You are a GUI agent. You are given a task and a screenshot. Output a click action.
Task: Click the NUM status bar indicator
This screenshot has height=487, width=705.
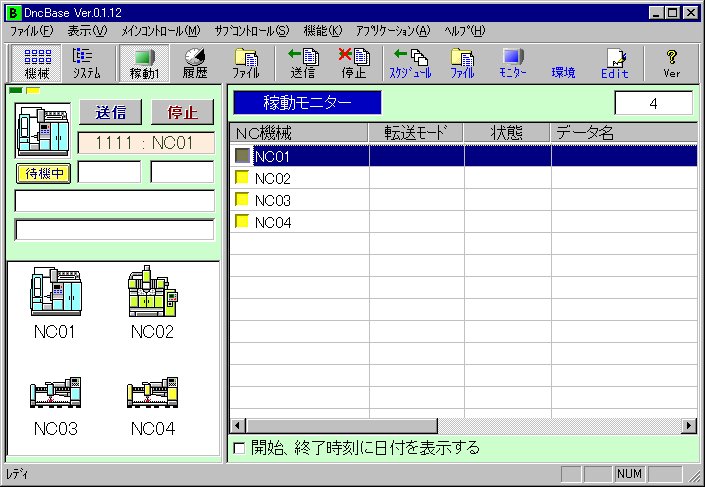tap(629, 474)
